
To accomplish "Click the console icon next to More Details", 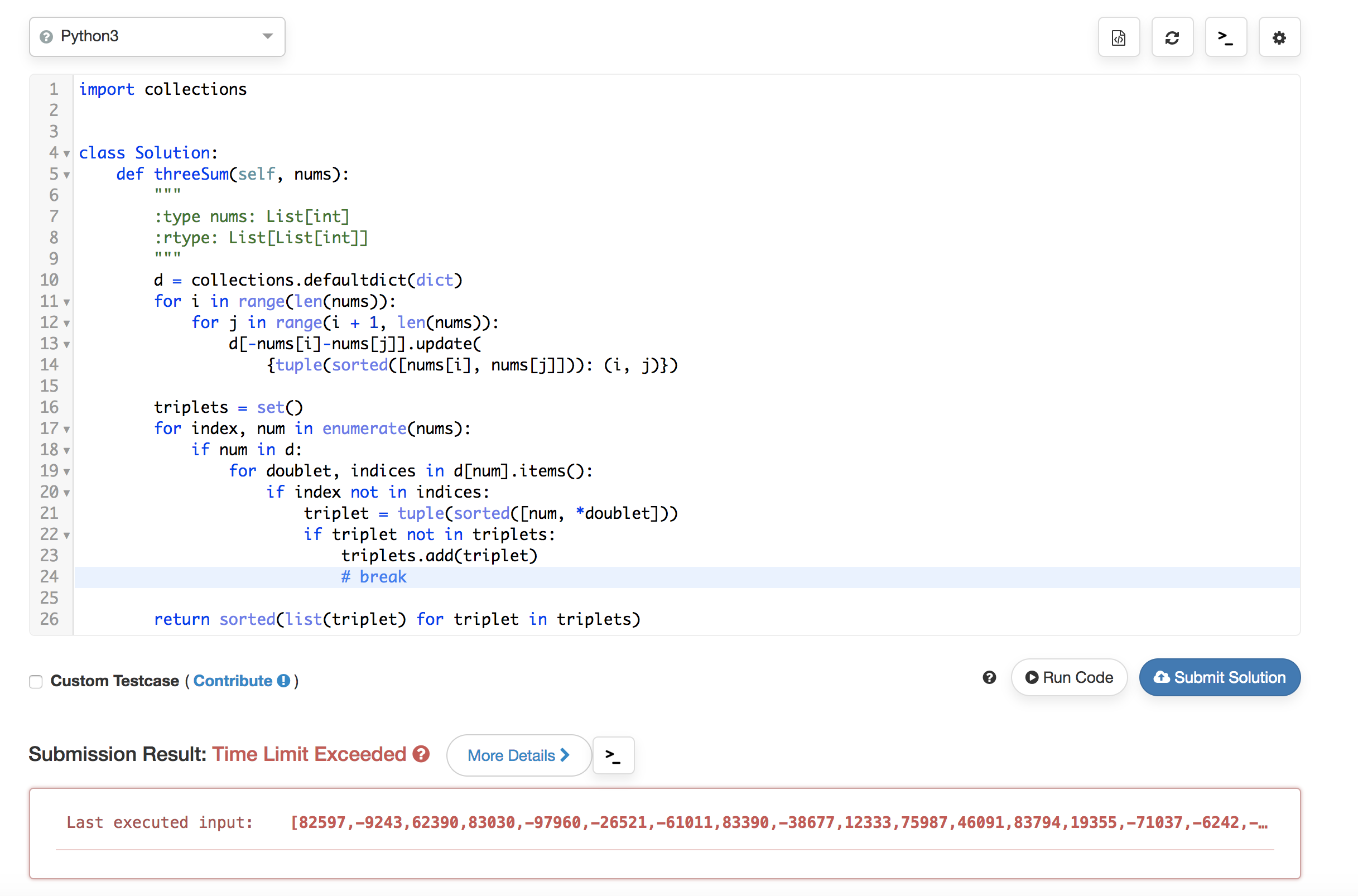I will point(613,755).
